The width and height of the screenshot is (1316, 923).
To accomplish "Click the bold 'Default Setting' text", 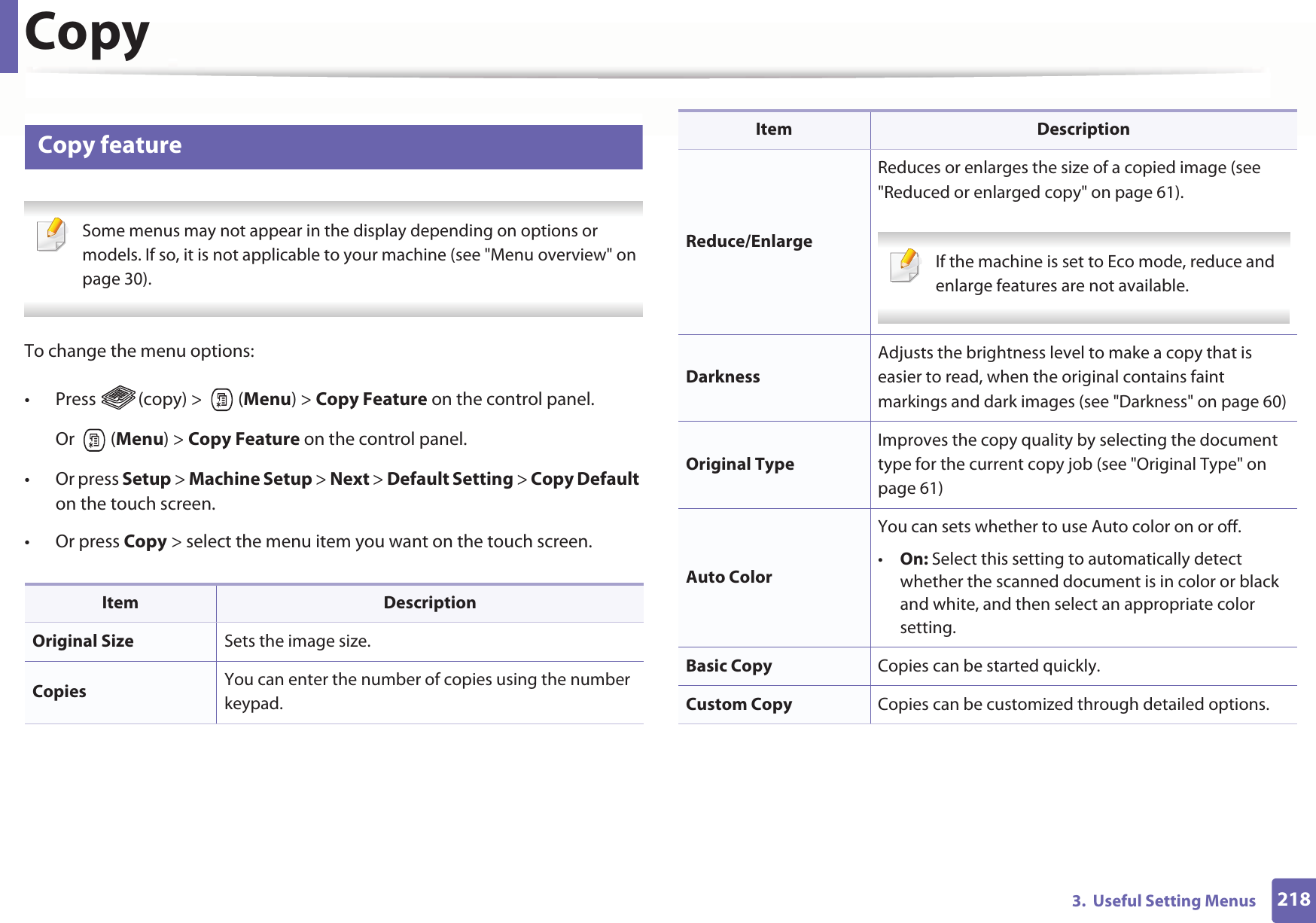I will coord(450,479).
